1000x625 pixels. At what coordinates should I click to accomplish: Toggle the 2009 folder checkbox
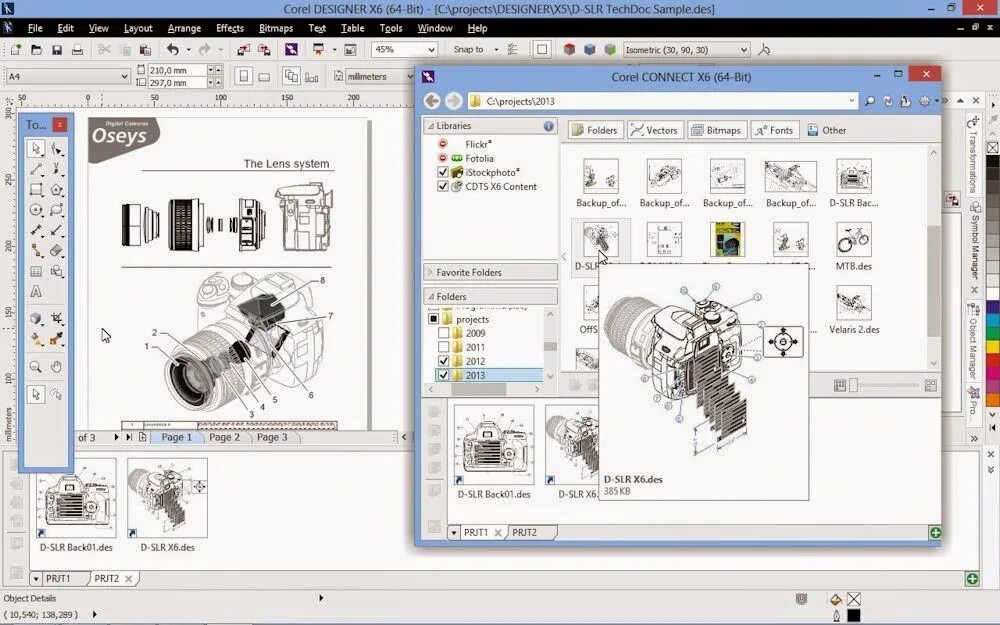443,333
